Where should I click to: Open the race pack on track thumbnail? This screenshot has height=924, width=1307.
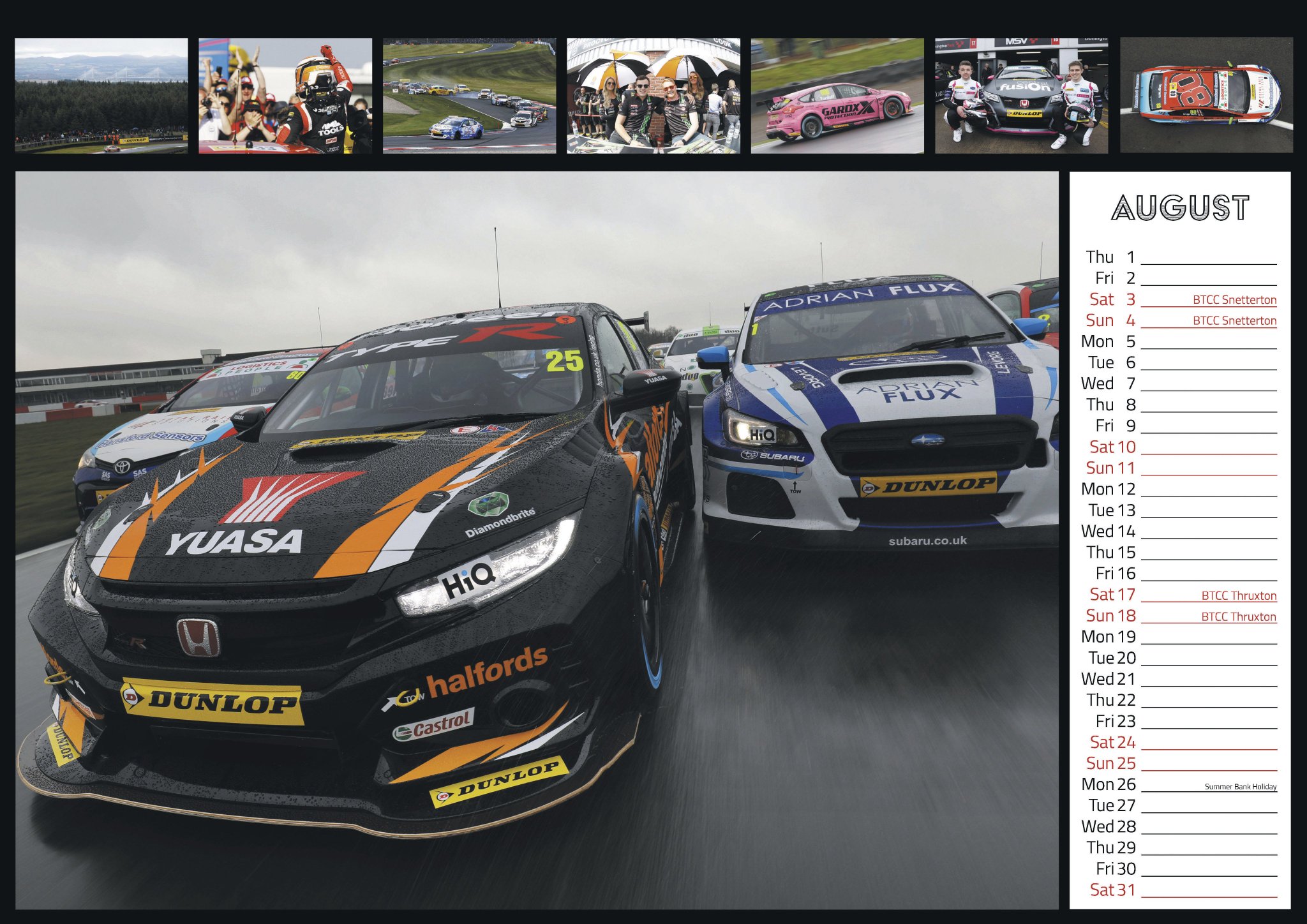pyautogui.click(x=469, y=96)
